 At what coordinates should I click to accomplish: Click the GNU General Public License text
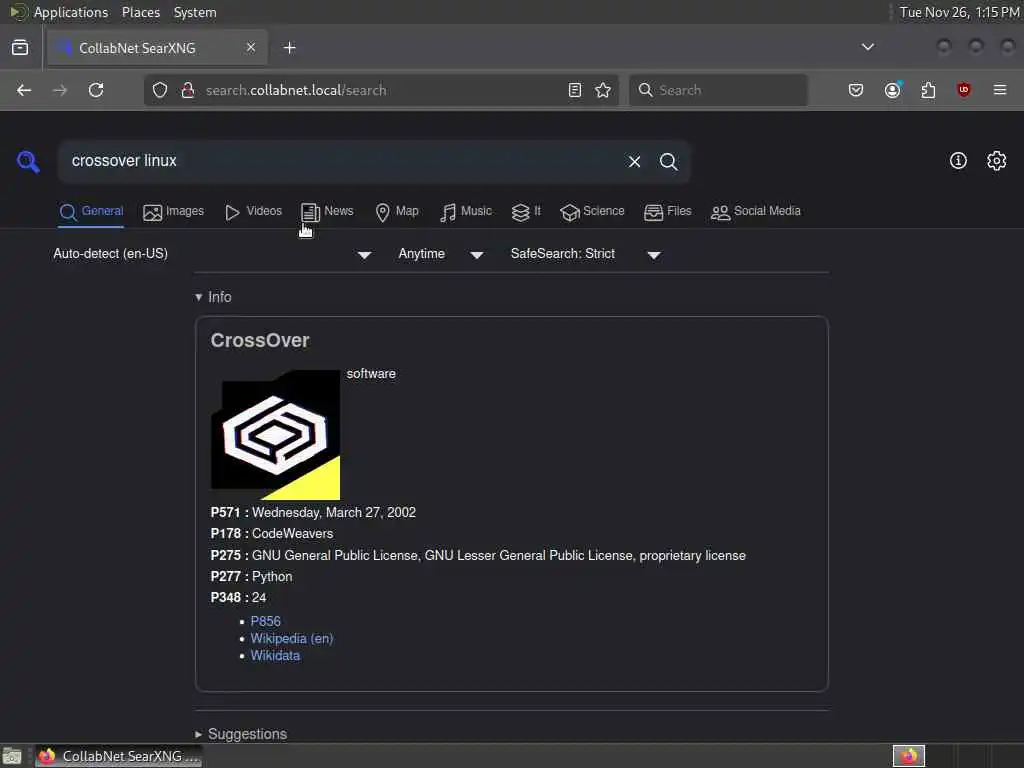click(x=334, y=556)
